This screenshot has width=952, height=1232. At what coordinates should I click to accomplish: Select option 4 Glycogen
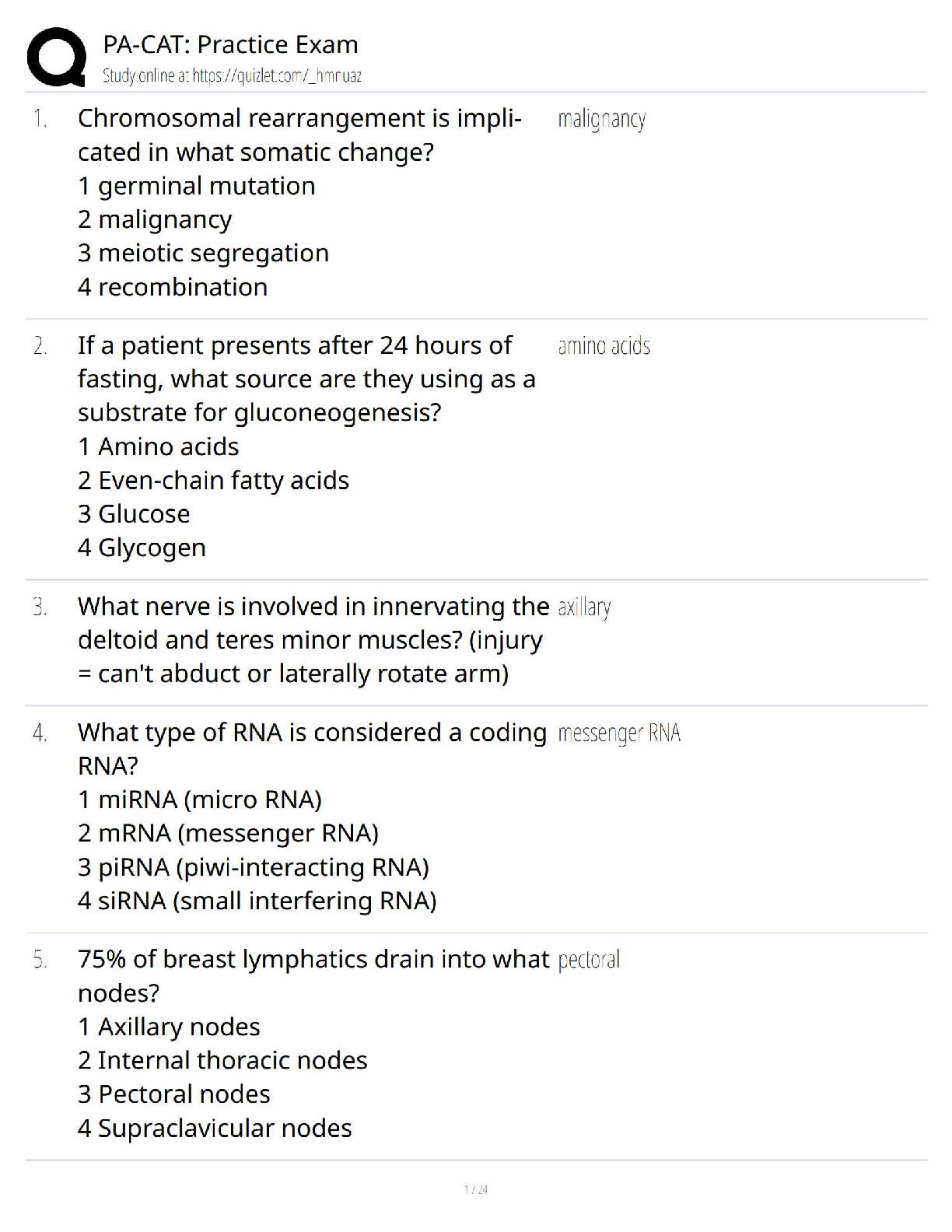[142, 548]
